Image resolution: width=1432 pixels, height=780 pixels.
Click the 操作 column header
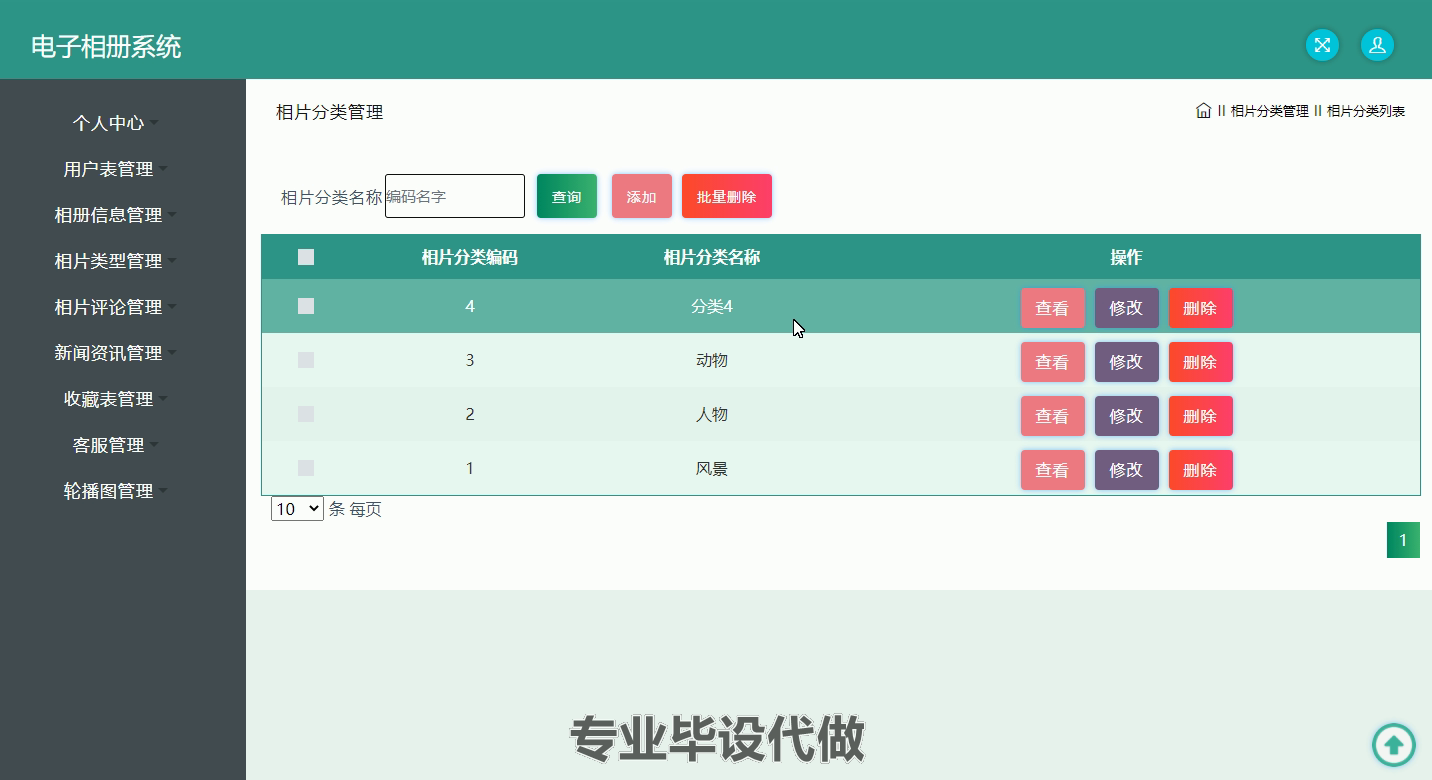tap(1126, 257)
